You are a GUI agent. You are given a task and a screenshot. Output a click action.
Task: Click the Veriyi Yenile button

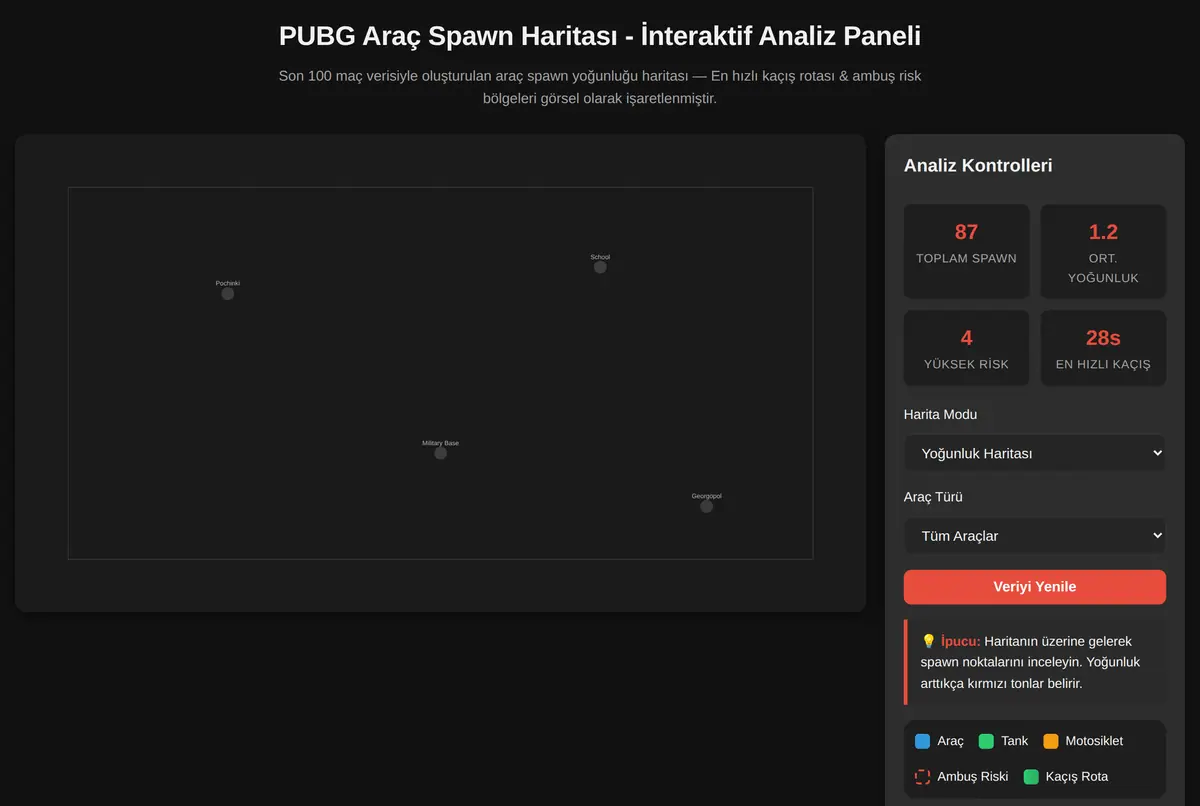[1035, 587]
